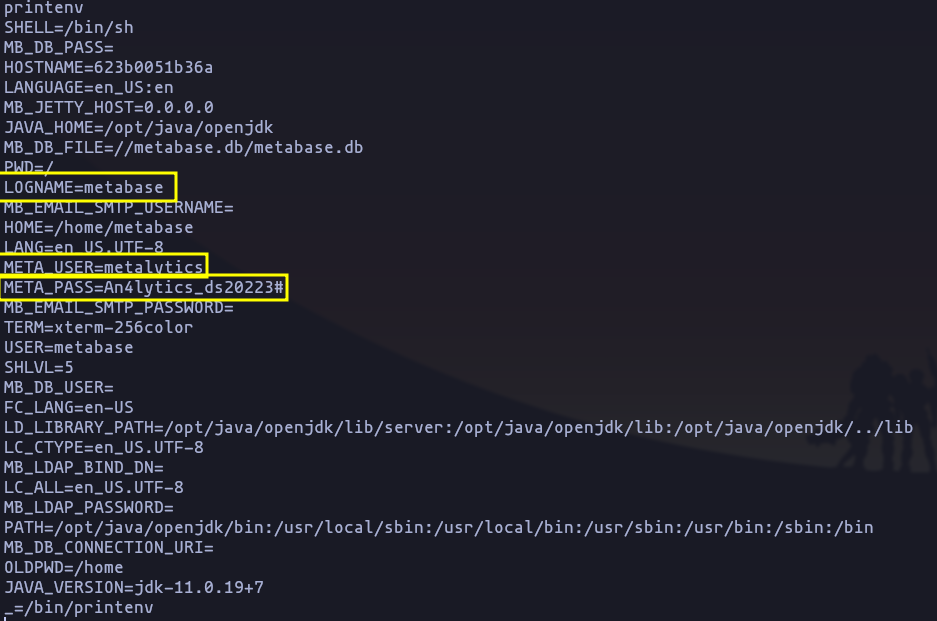This screenshot has width=937, height=621.
Task: Click the MB_DB_FILE metabase.db path line
Action: (183, 148)
